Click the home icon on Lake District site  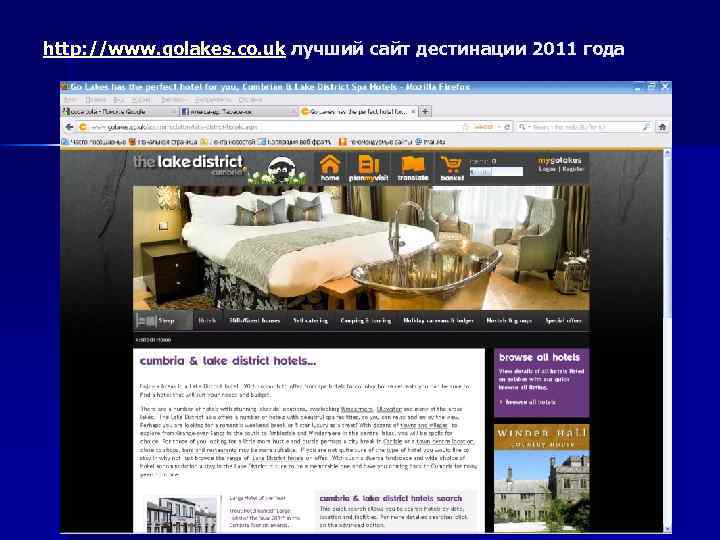pos(330,168)
